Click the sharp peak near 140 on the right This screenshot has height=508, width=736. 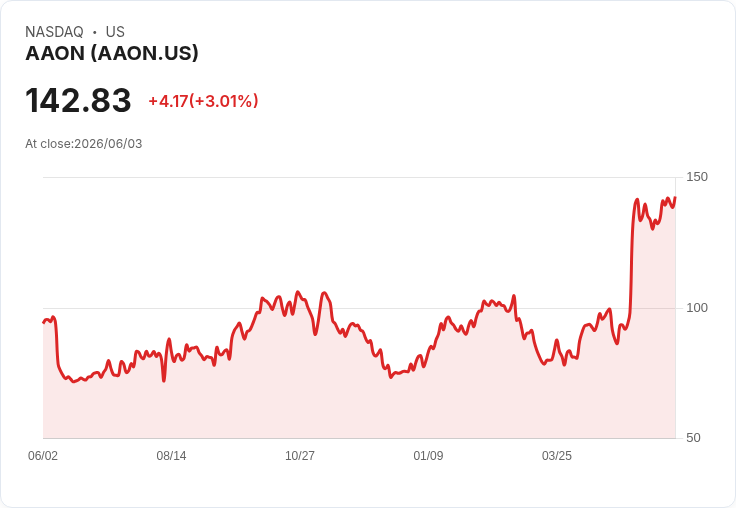pyautogui.click(x=637, y=200)
